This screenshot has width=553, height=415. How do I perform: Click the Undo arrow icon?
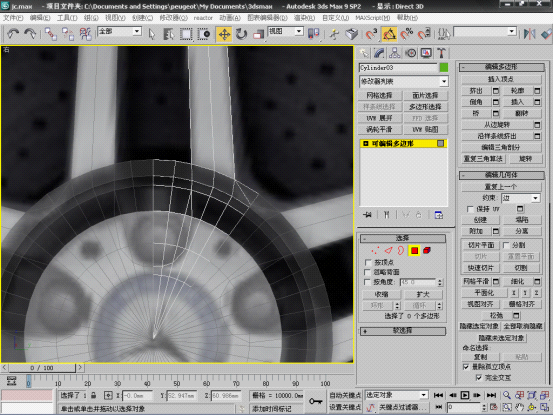point(13,34)
